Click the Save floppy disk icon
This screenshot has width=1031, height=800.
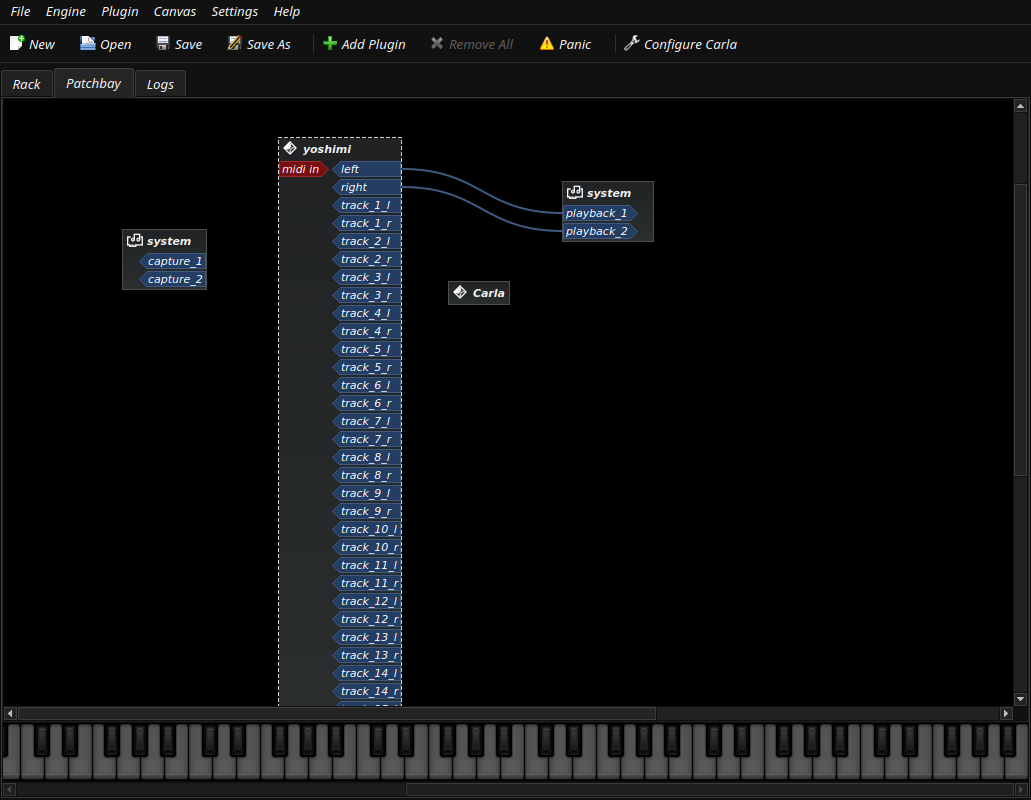[162, 43]
